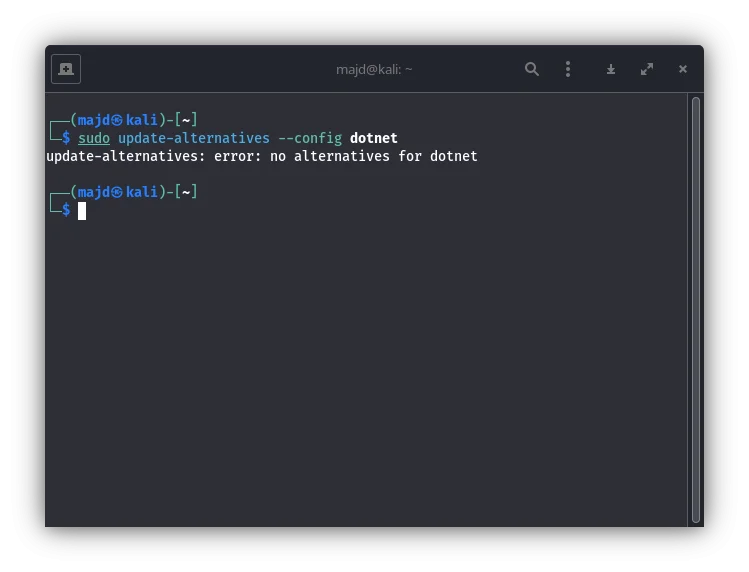Click the vertical scrollbar in the terminal
749x572 pixels.
(696, 310)
